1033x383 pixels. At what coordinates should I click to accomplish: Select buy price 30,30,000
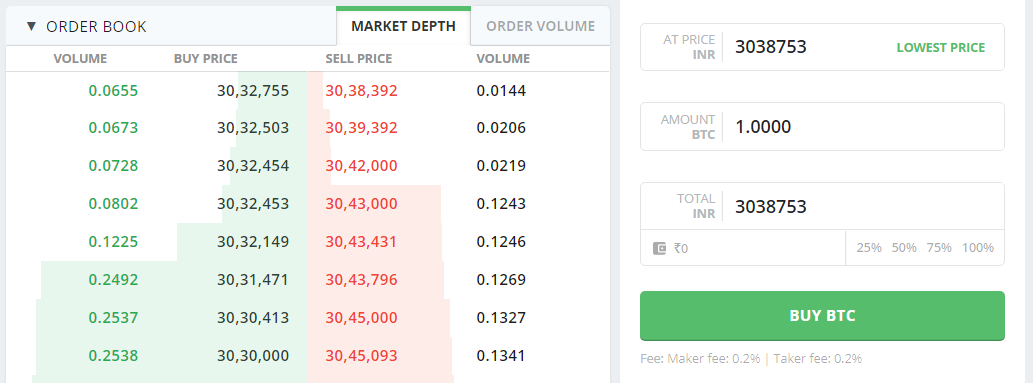(x=253, y=357)
